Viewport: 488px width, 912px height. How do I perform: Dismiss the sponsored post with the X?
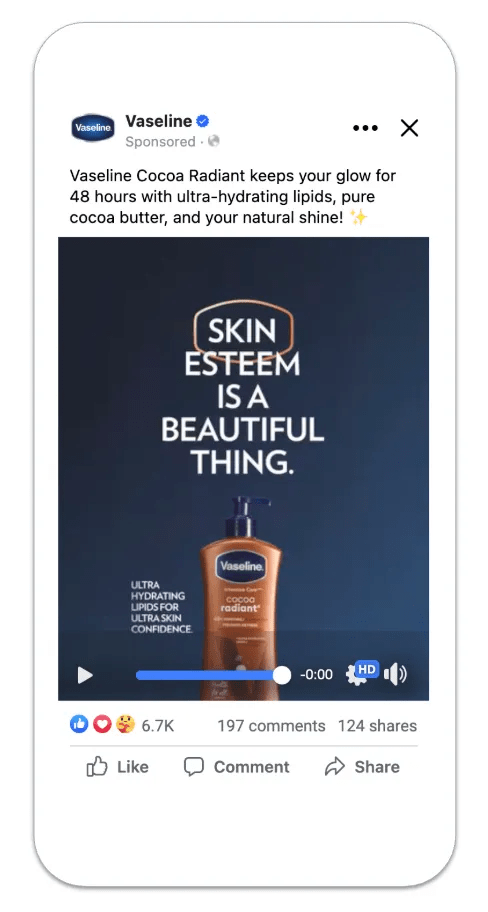(x=409, y=128)
